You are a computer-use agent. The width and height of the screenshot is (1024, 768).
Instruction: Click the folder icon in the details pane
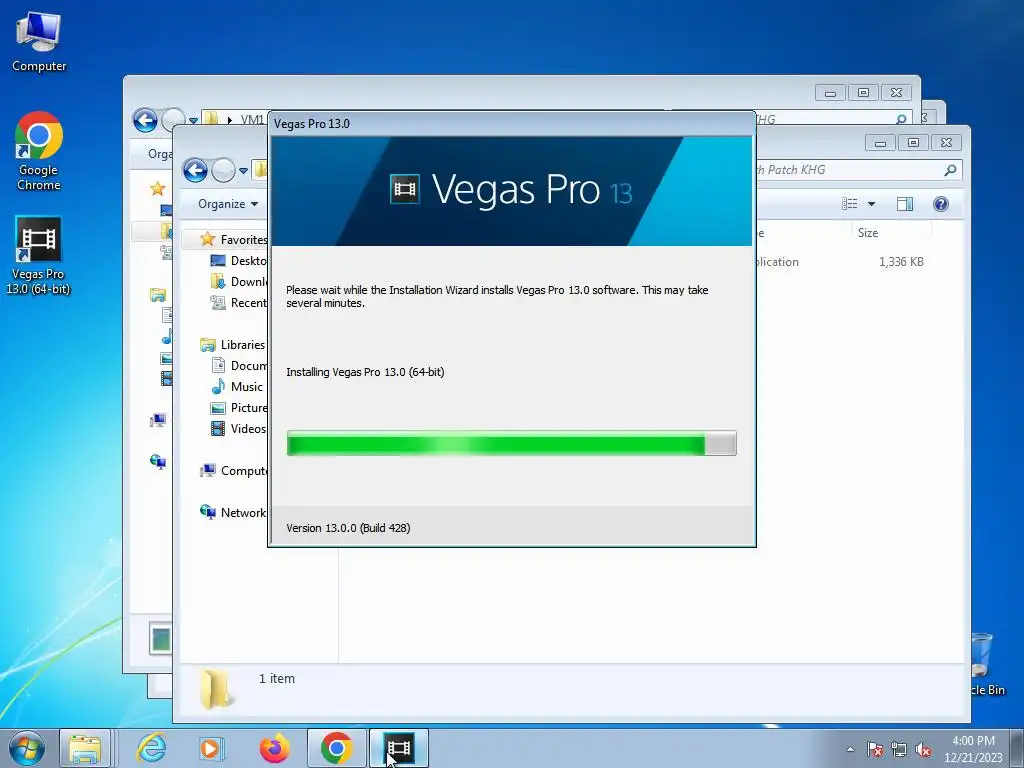216,689
